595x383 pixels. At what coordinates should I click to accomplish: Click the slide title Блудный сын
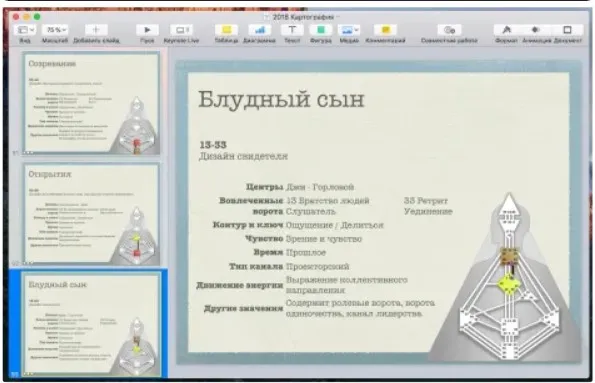coord(281,100)
